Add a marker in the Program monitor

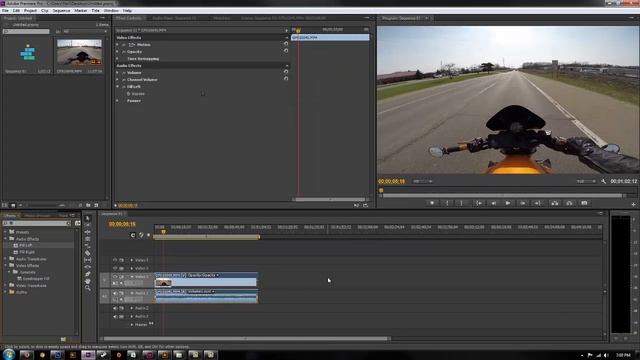(432, 203)
